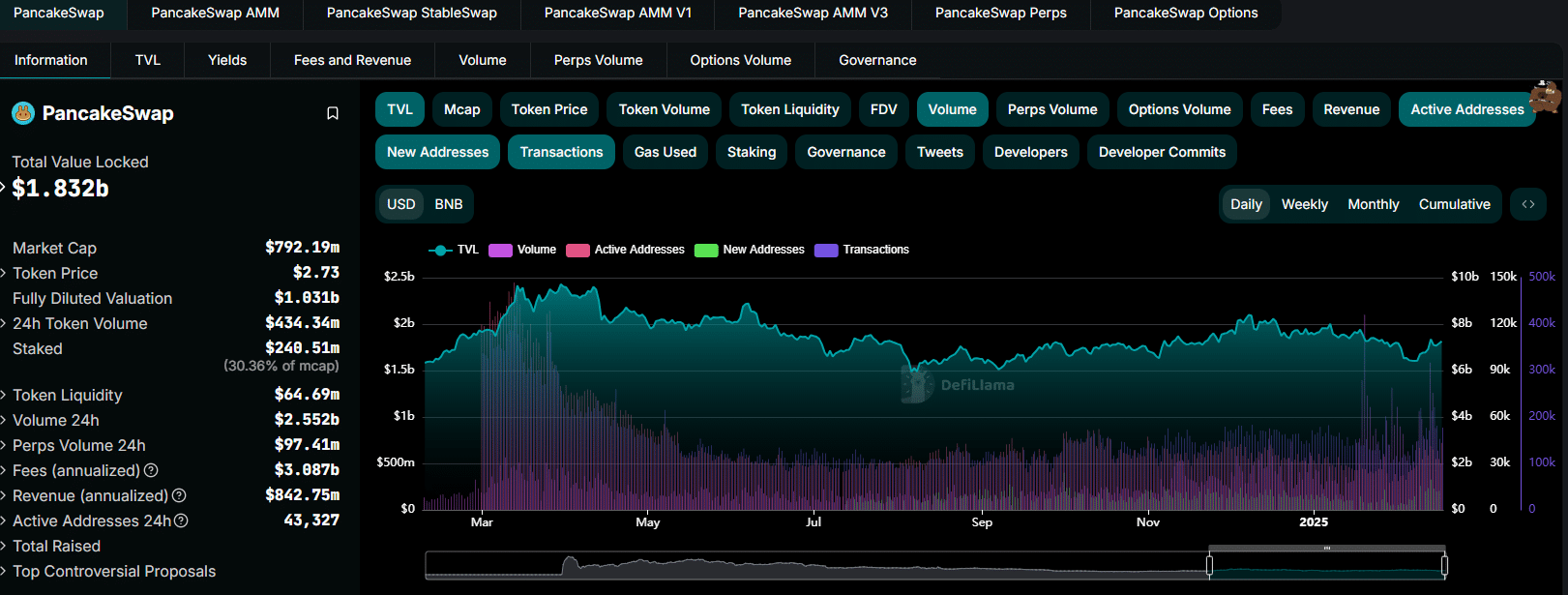The width and height of the screenshot is (1568, 595).
Task: Toggle the Mcap chart metric
Action: [x=461, y=109]
